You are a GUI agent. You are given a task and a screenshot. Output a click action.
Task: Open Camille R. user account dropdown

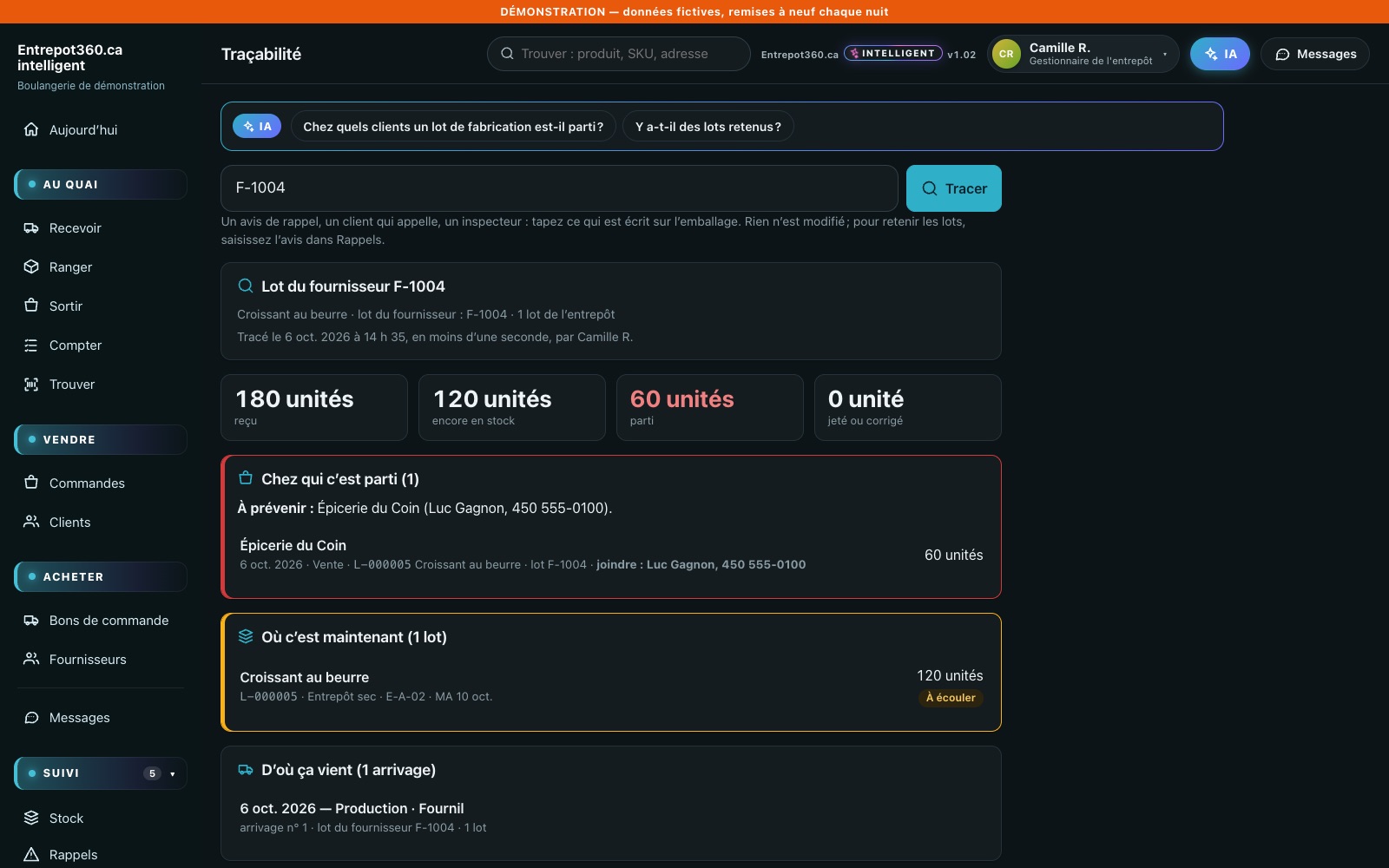pyautogui.click(x=1083, y=54)
